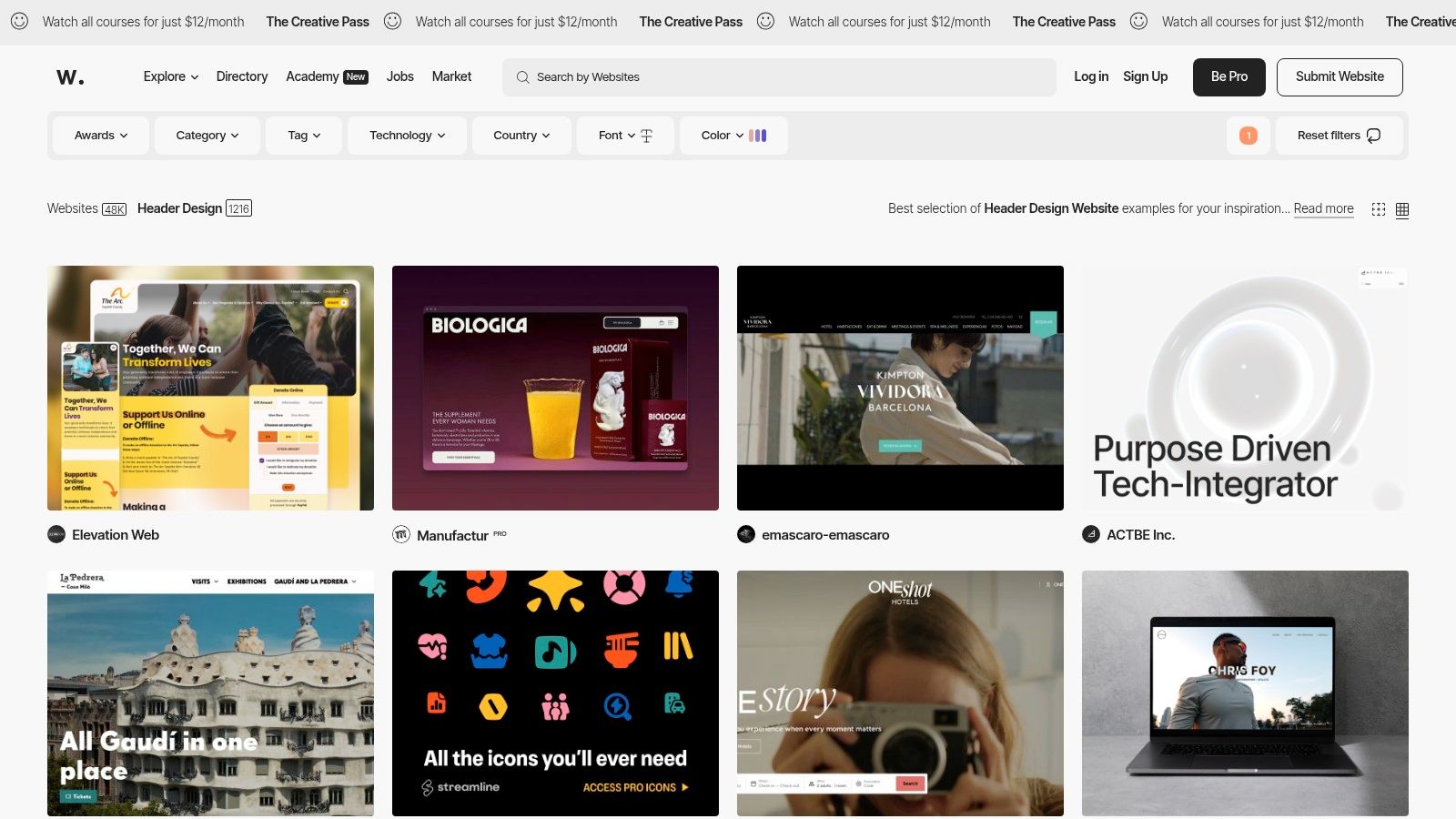Open the Category filter dropdown
The height and width of the screenshot is (819, 1456).
(207, 135)
